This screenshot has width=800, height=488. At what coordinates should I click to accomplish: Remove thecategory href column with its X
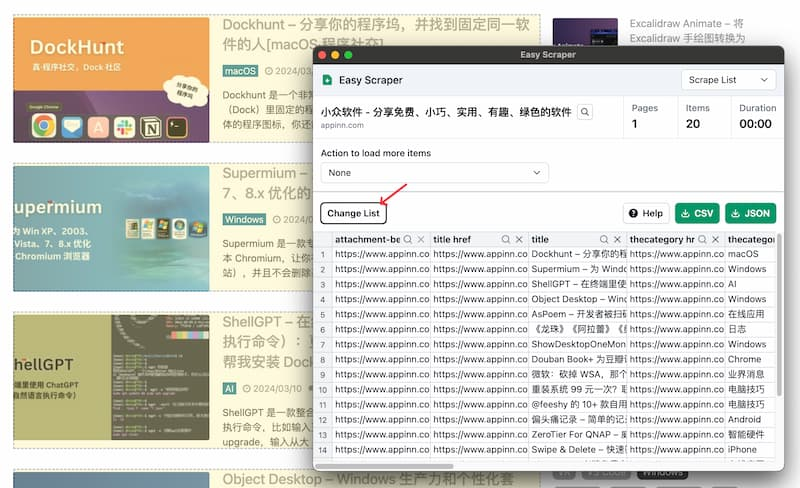[x=716, y=239]
